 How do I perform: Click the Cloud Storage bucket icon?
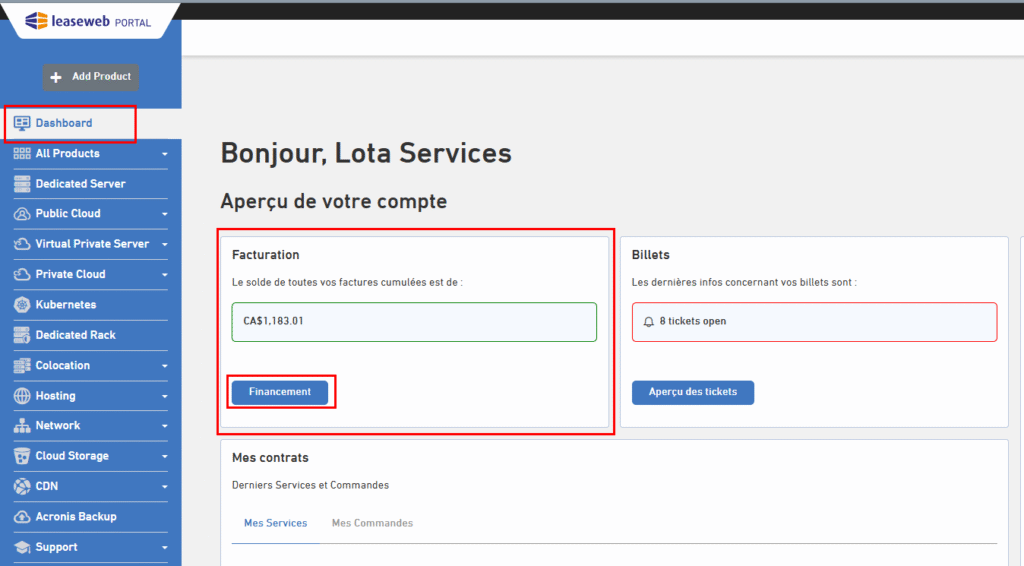tap(22, 456)
